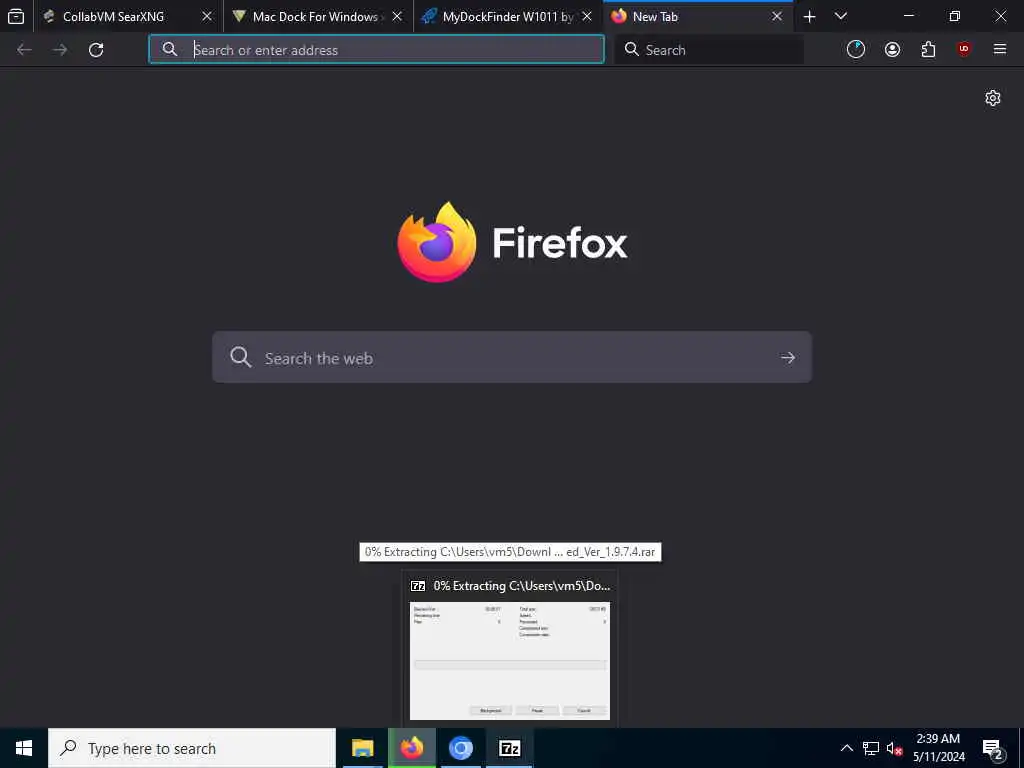Go forward one page
The width and height of the screenshot is (1024, 768).
[60, 50]
